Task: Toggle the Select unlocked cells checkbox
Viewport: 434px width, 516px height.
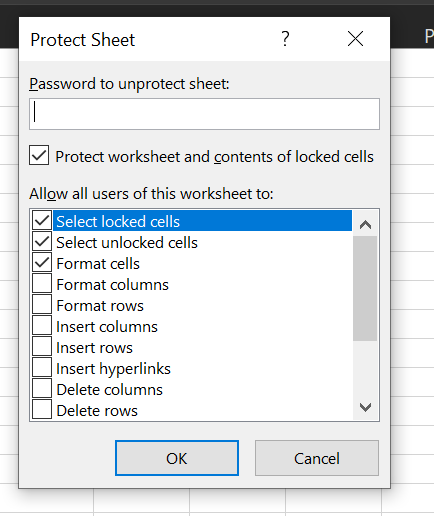Action: coord(42,241)
